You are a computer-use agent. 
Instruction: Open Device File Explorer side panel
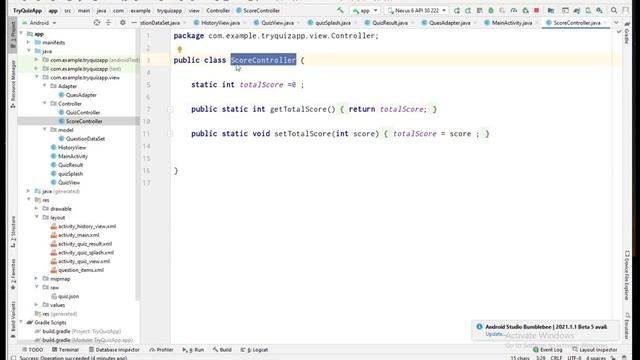(x=627, y=276)
